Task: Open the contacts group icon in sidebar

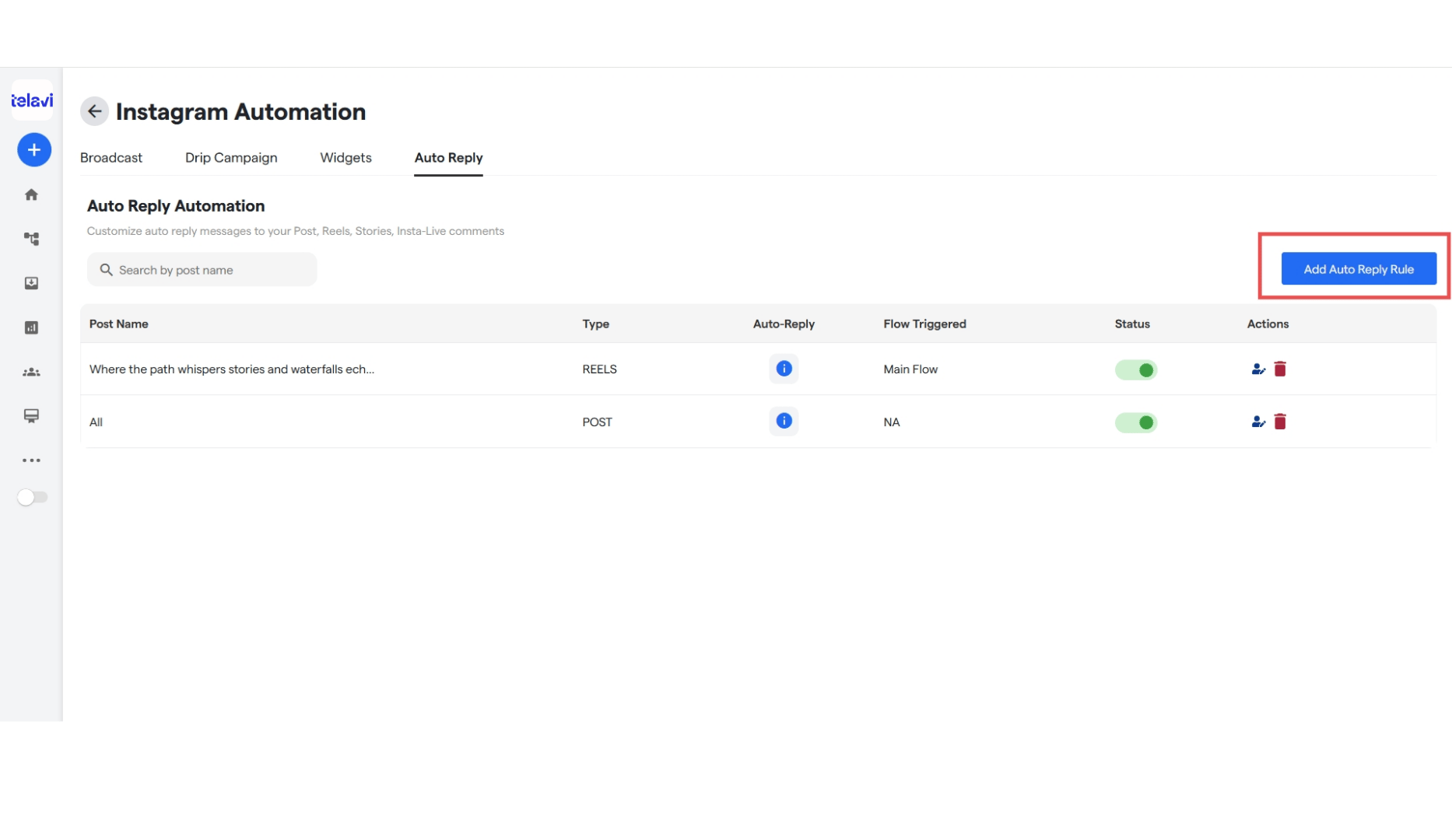Action: [x=31, y=372]
